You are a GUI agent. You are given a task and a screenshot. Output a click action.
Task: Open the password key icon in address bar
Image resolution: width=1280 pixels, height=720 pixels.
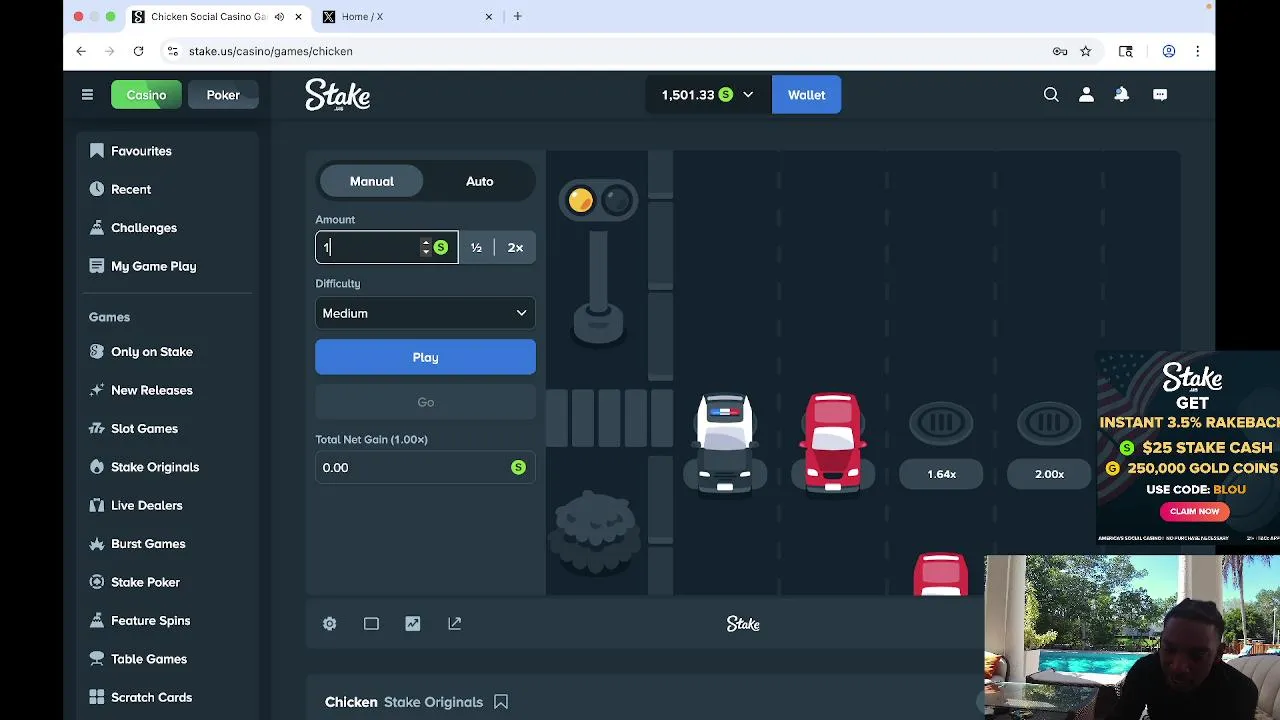point(1060,51)
